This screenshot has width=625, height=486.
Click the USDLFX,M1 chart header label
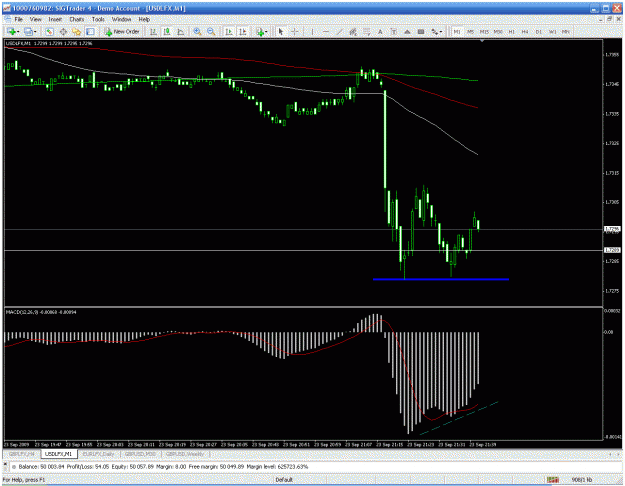[x=49, y=43]
